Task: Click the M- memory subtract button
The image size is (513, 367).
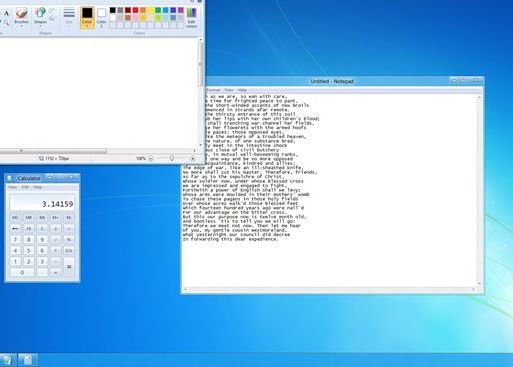Action: [x=69, y=218]
